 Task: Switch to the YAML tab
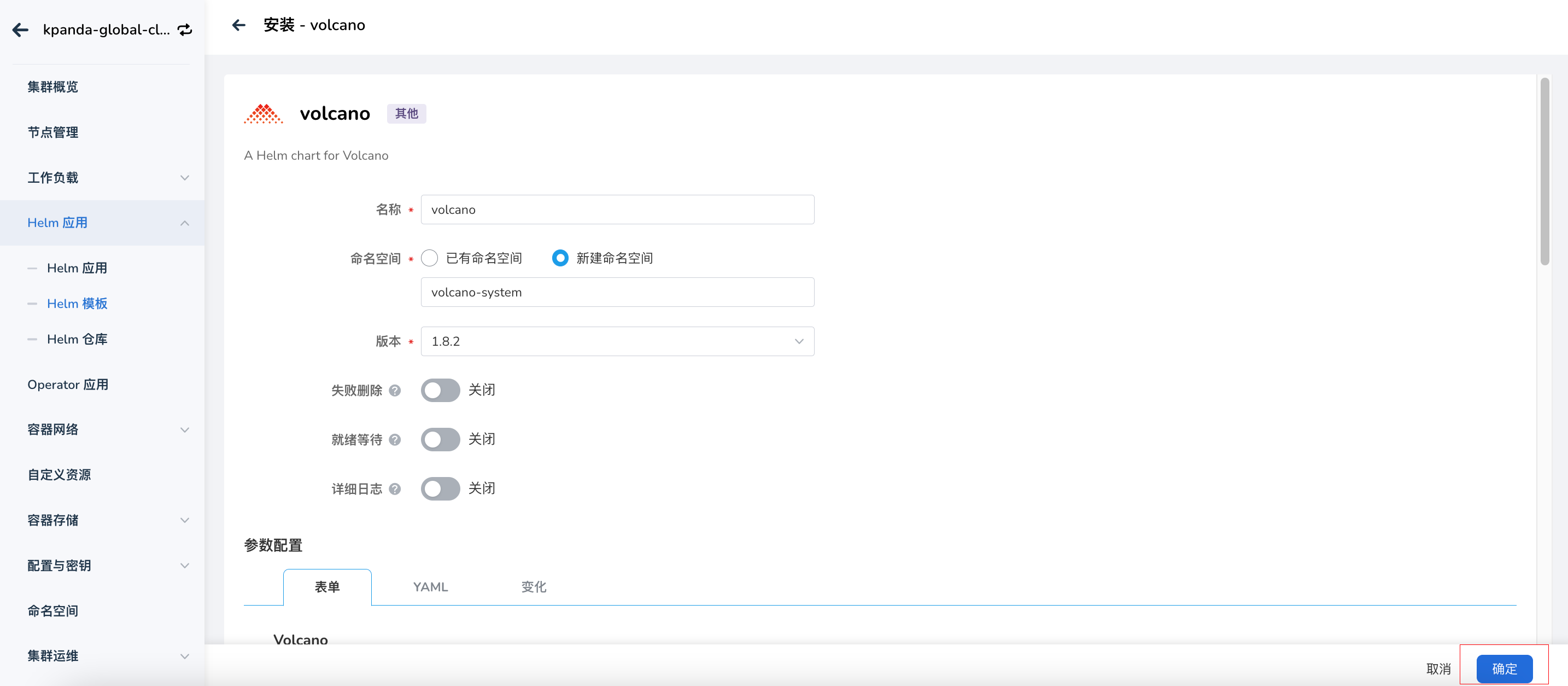(x=430, y=588)
